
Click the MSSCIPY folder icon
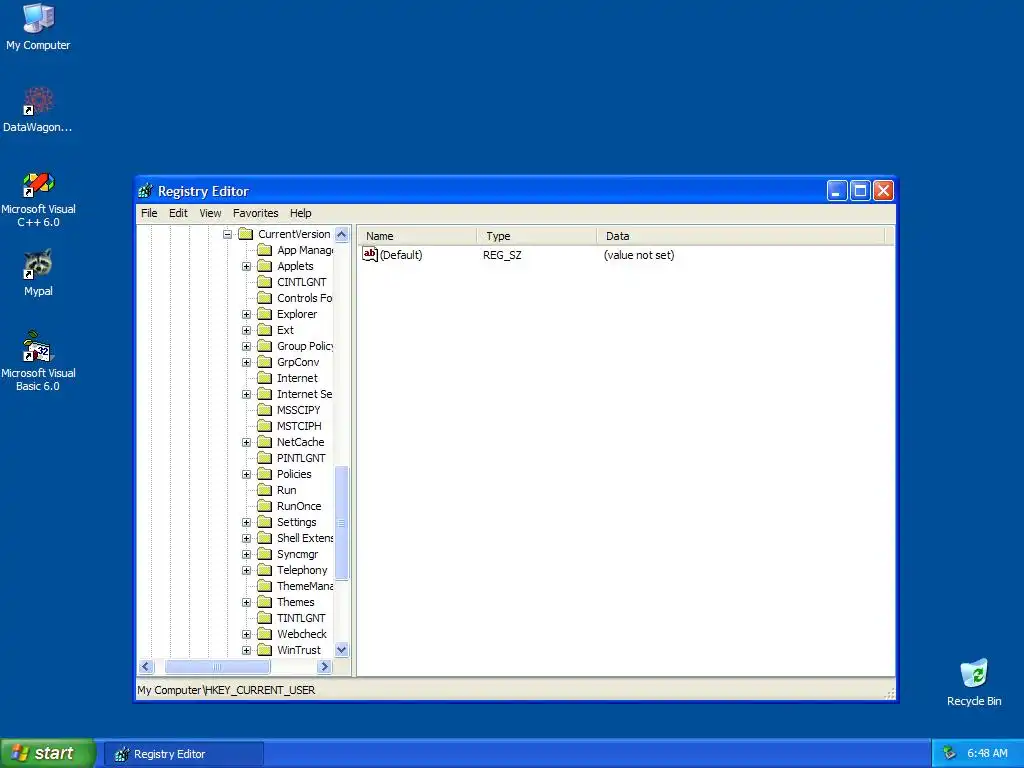pos(264,409)
